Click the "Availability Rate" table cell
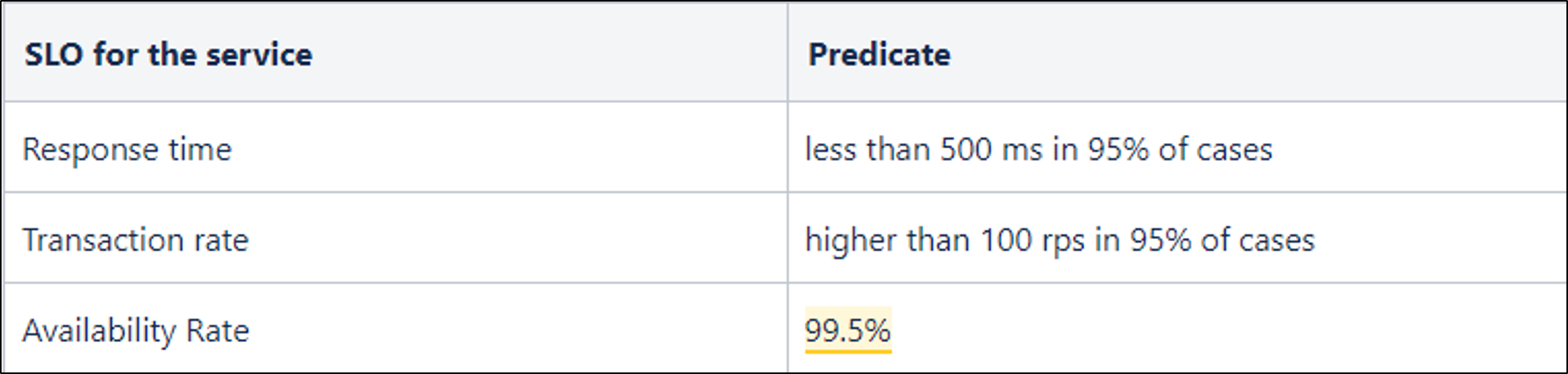 coord(135,330)
